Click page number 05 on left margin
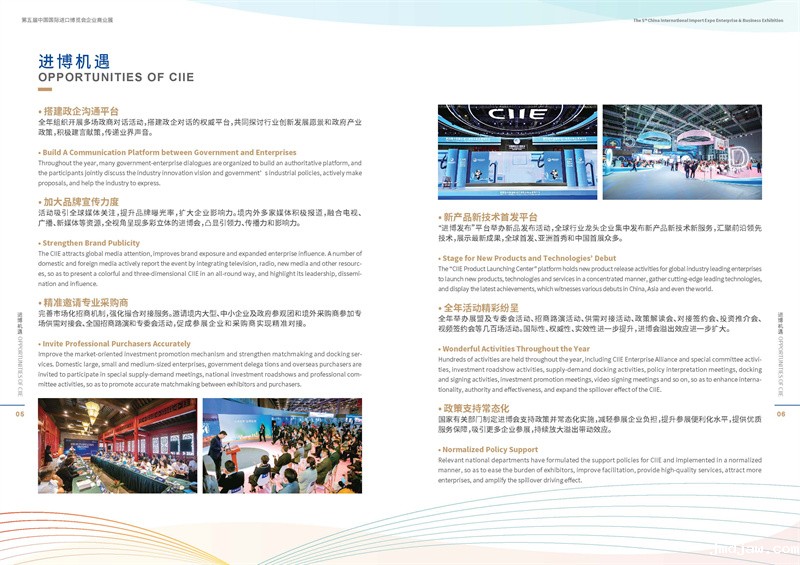Viewport: 800px width, 565px height. (x=19, y=413)
